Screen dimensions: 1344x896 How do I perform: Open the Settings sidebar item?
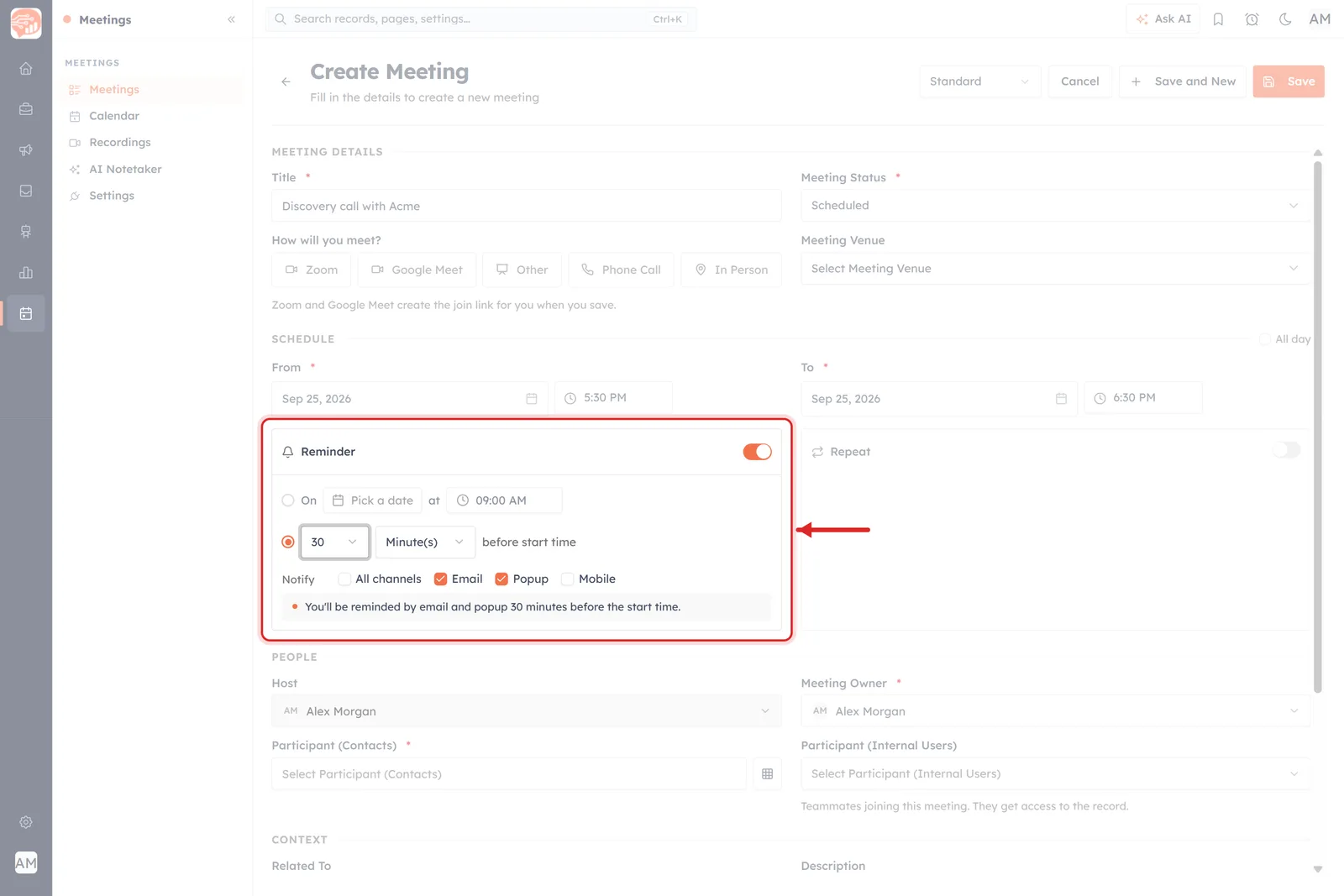[x=151, y=196]
